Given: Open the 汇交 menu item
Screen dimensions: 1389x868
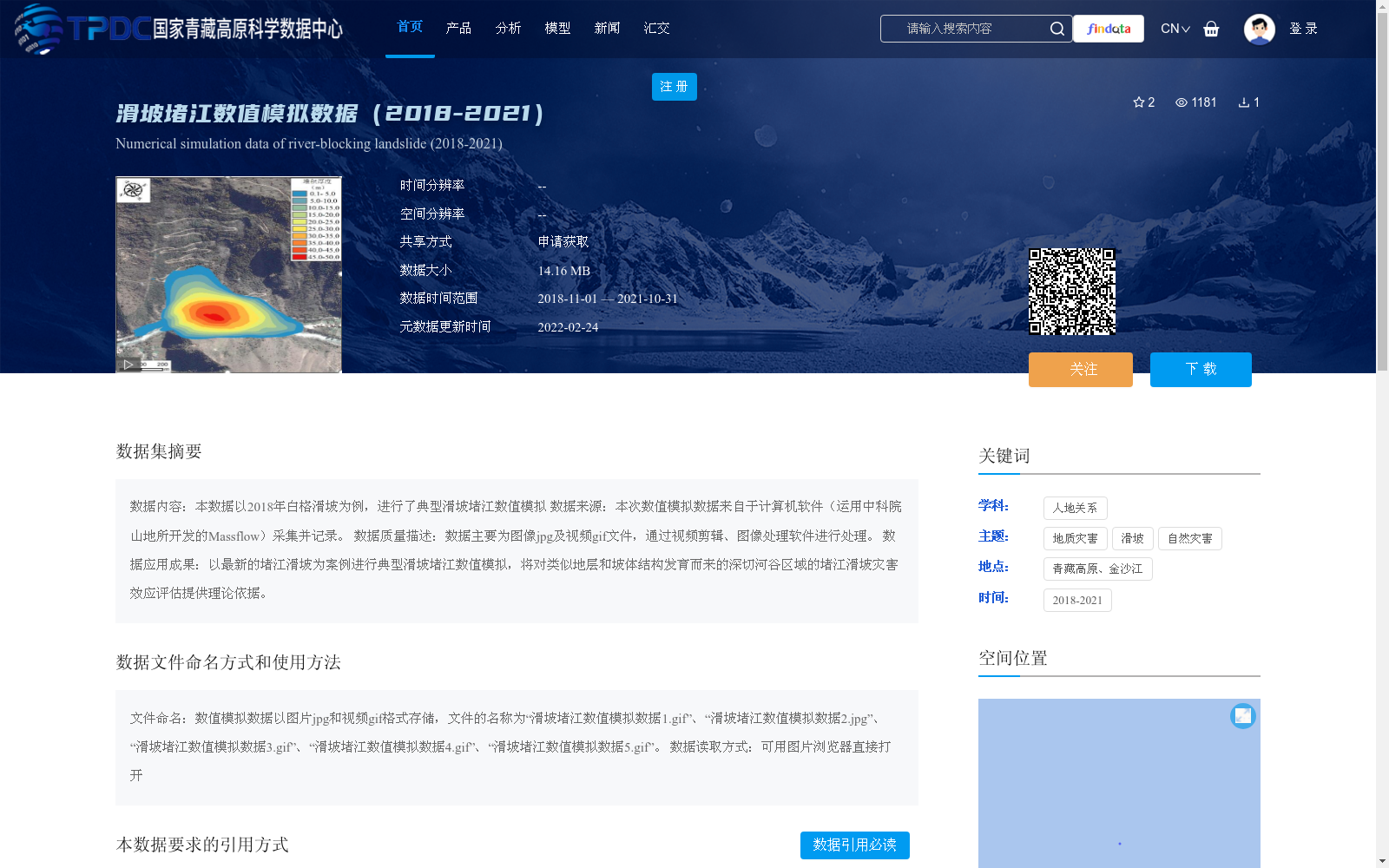Looking at the screenshot, I should tap(657, 28).
